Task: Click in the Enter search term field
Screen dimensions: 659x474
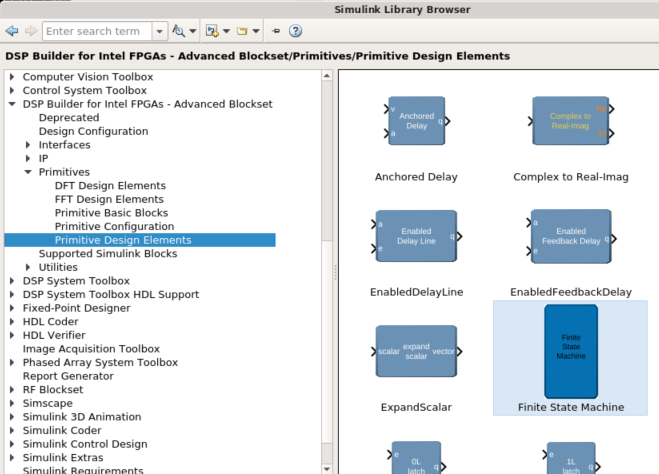Action: 96,31
